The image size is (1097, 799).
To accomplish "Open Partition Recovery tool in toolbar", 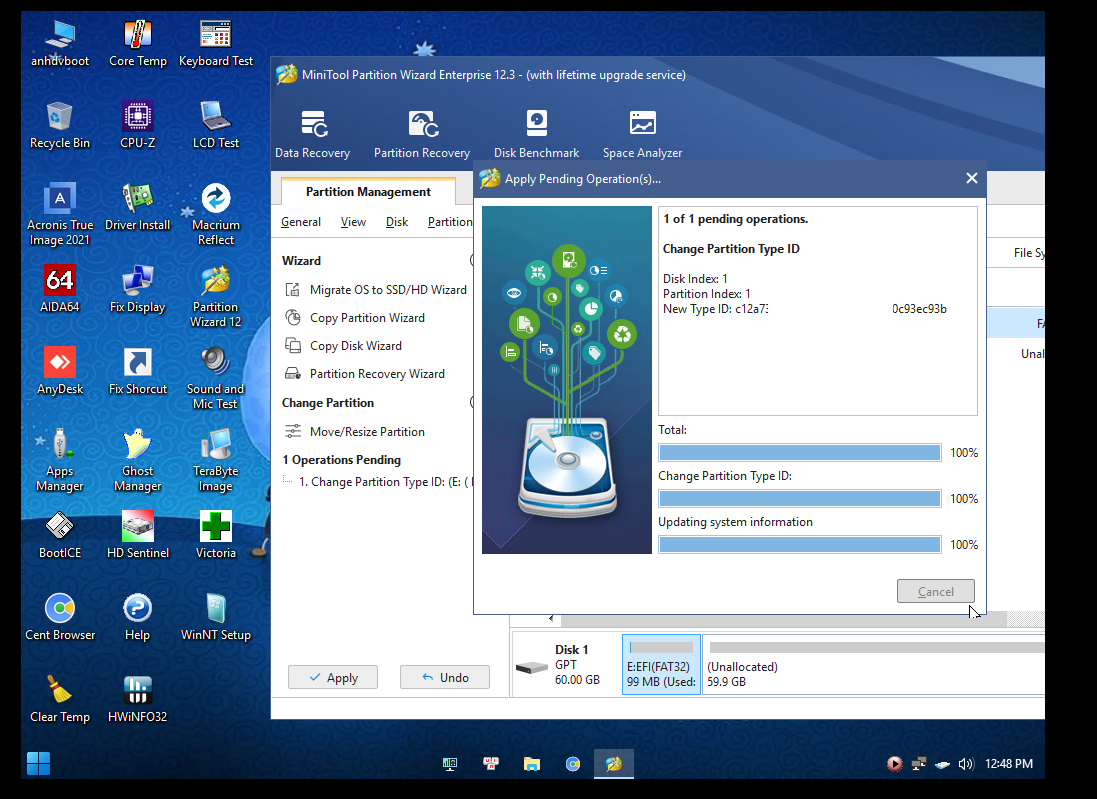I will point(422,135).
